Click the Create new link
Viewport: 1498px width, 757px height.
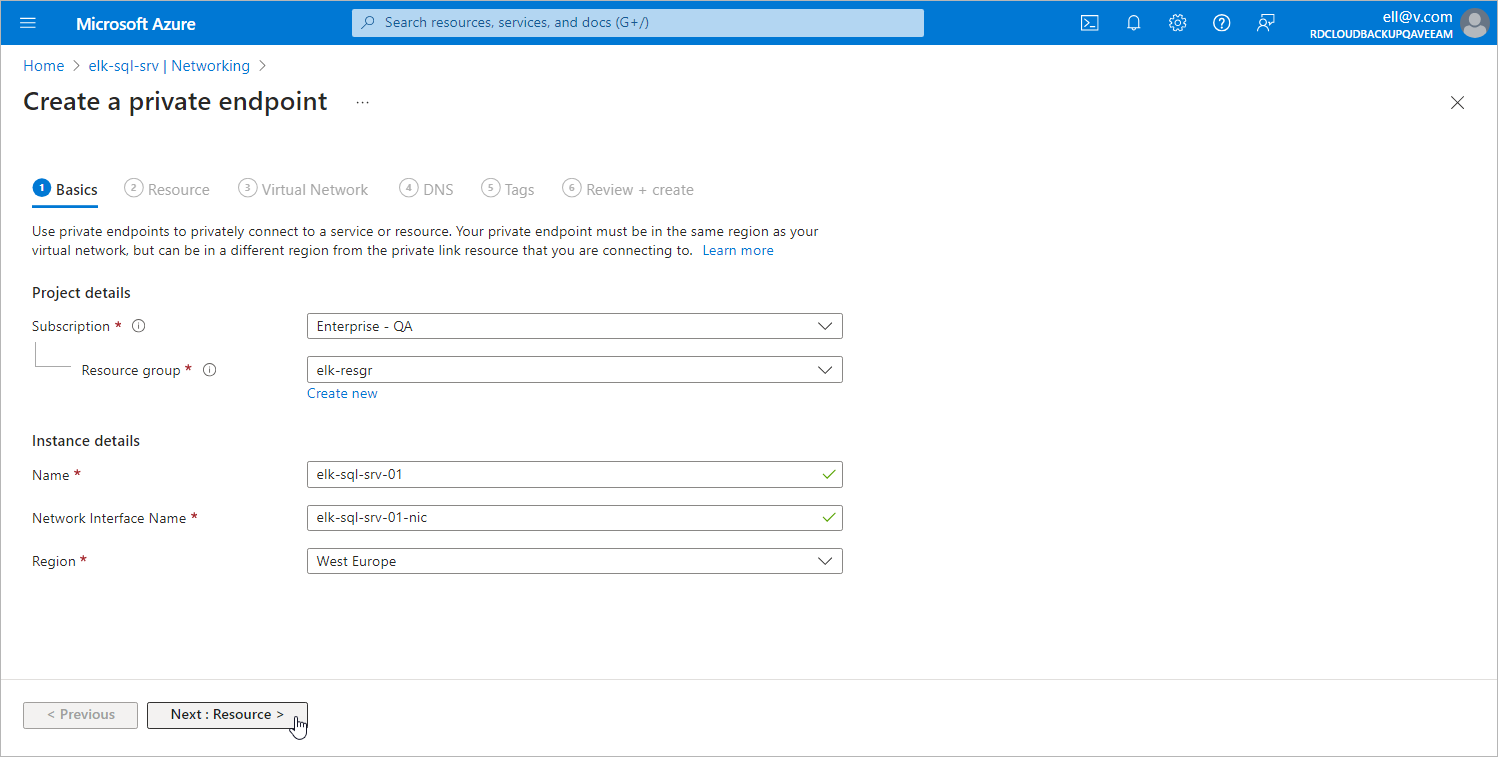tap(342, 393)
